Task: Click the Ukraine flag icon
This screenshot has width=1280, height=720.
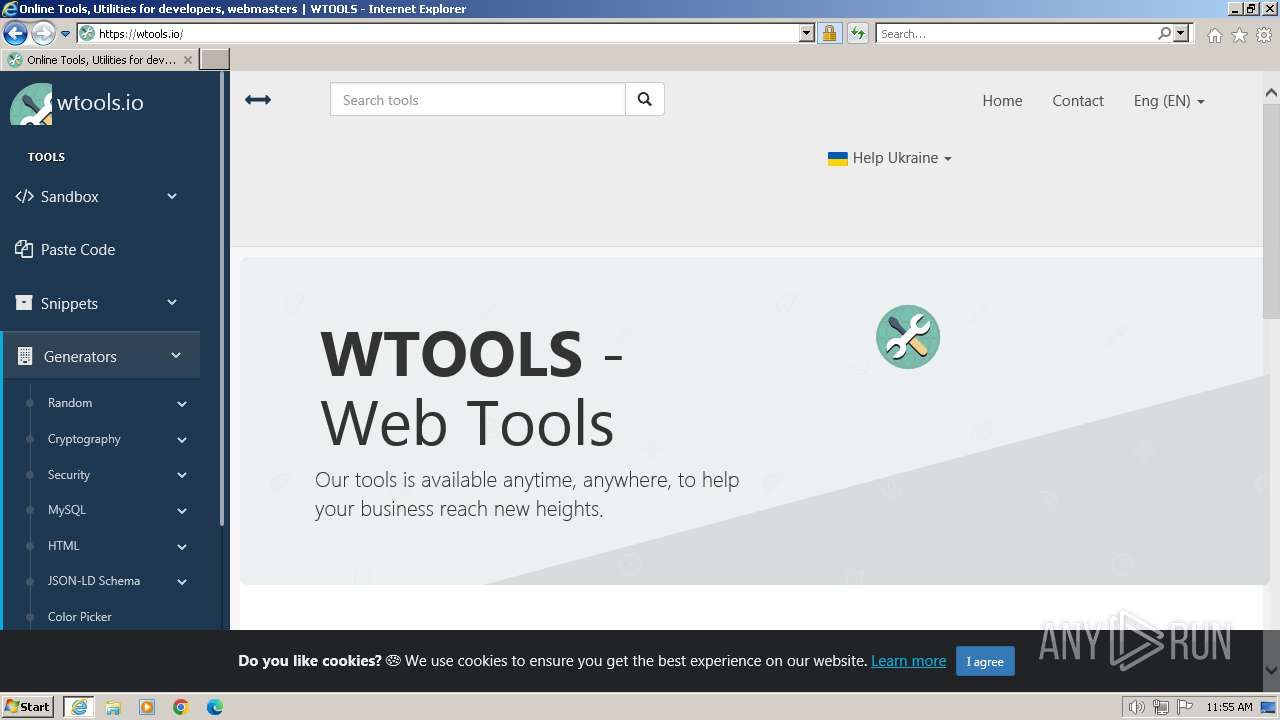Action: click(838, 158)
